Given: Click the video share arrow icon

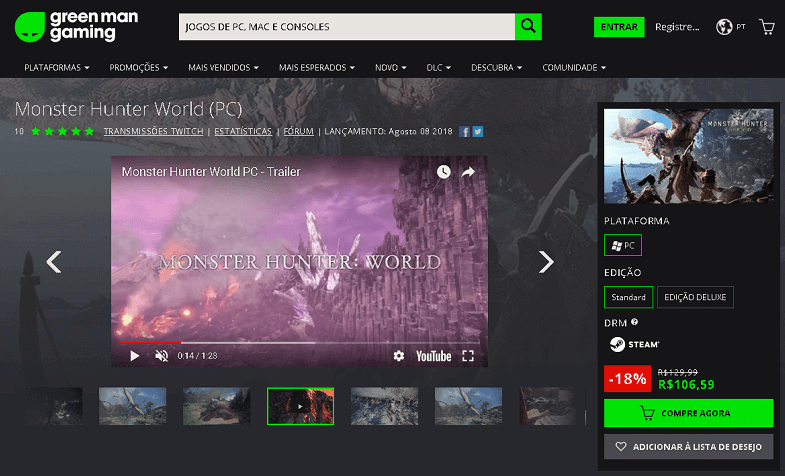Looking at the screenshot, I should (x=468, y=172).
